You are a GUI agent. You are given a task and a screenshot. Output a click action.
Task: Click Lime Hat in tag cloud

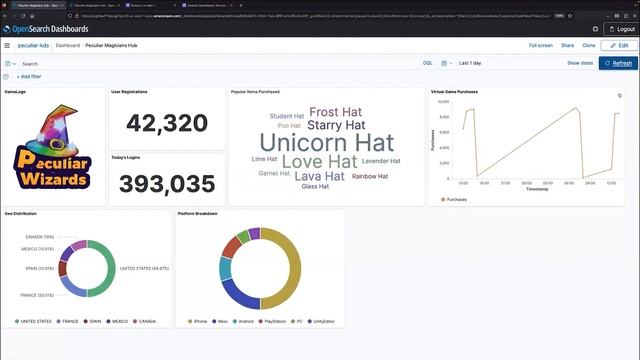pyautogui.click(x=264, y=159)
